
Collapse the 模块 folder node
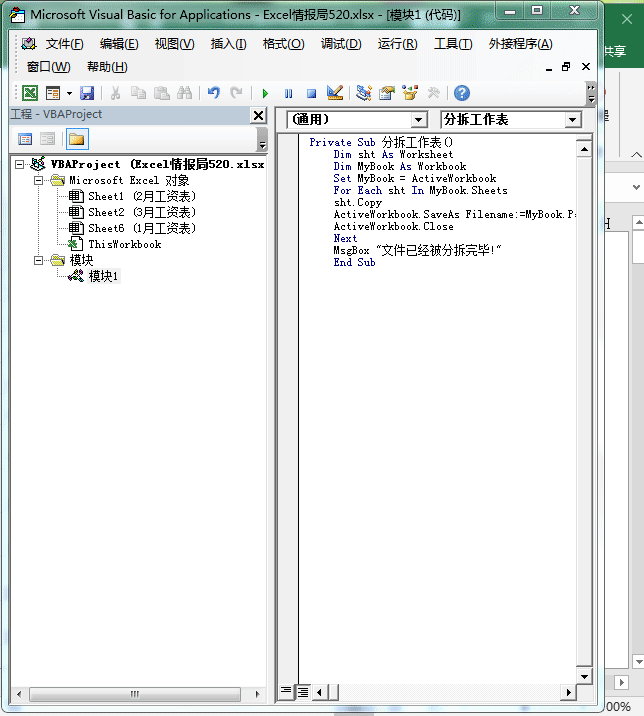tap(38, 260)
